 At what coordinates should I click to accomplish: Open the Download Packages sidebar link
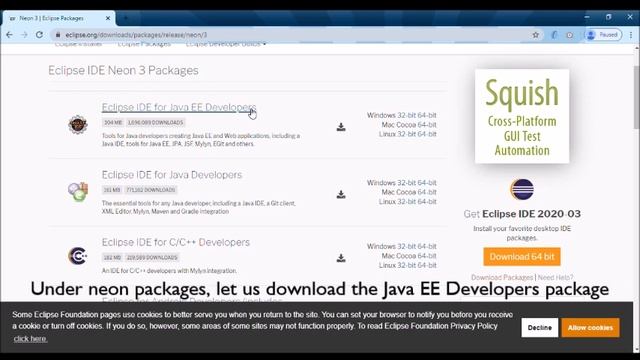[502, 278]
